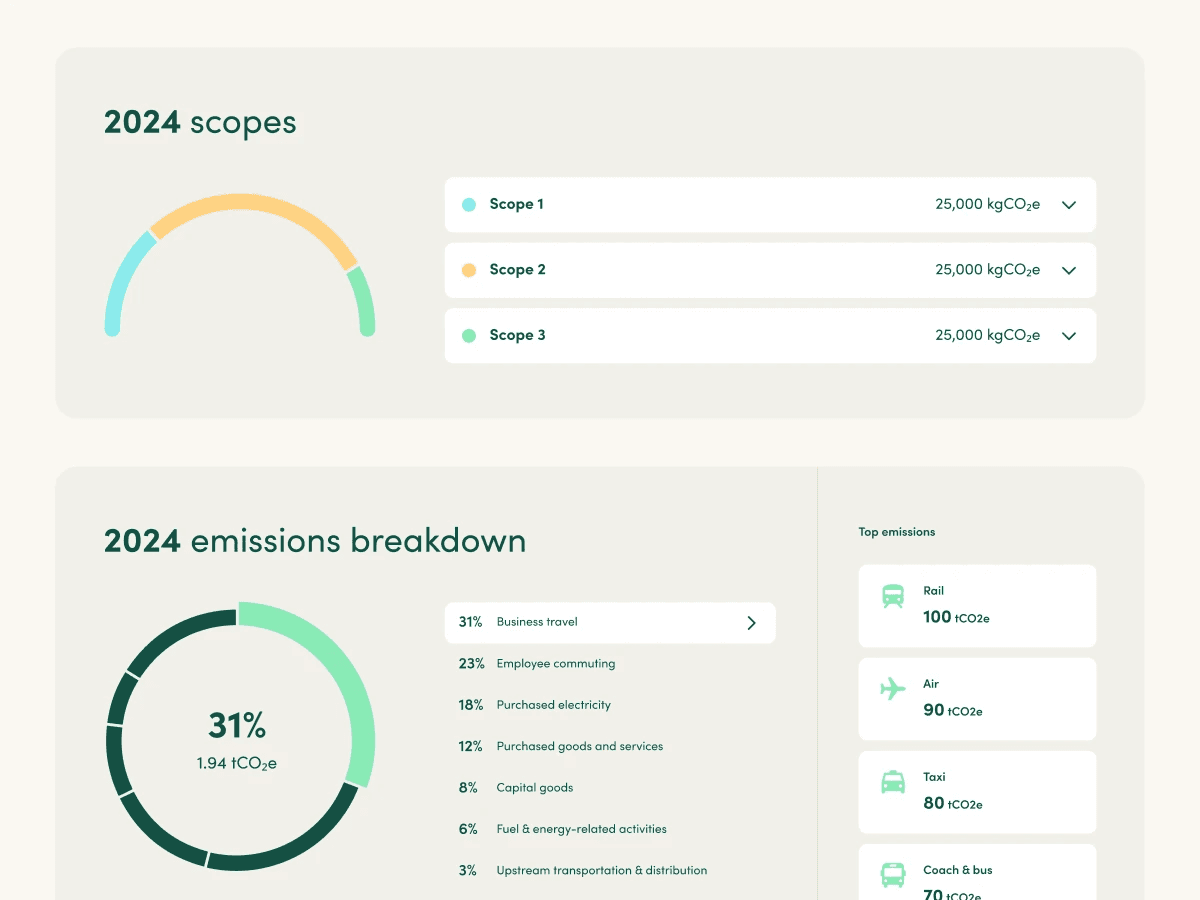Select the Top emissions heading
Viewport: 1200px width, 900px height.
pyautogui.click(x=897, y=532)
